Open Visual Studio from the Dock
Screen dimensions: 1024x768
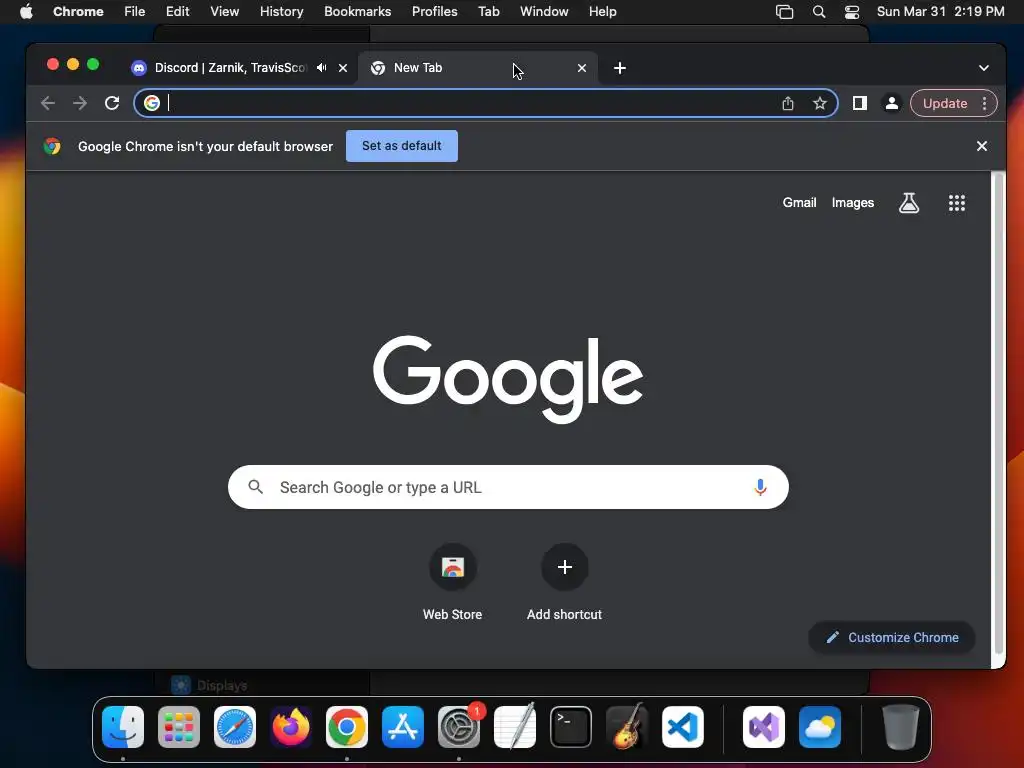pos(764,727)
